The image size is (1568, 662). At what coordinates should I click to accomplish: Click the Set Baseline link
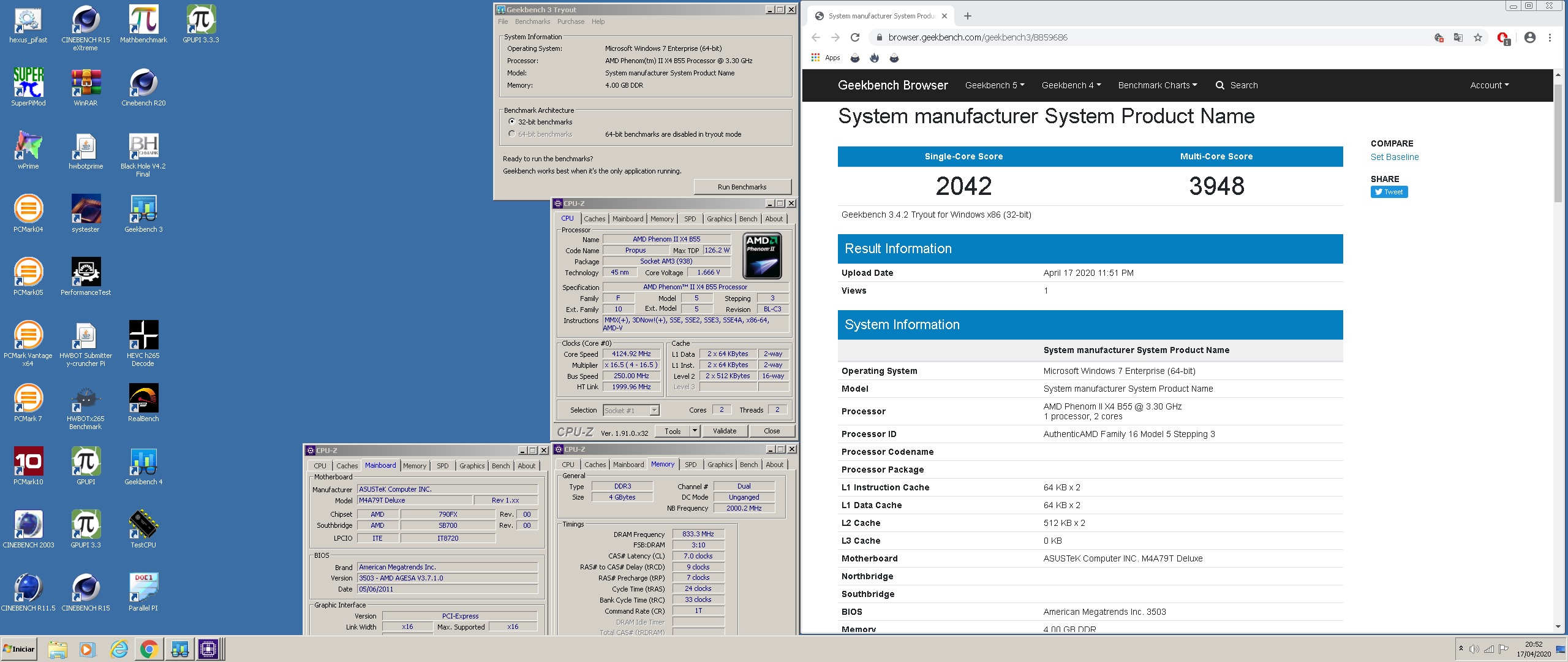tap(1394, 157)
